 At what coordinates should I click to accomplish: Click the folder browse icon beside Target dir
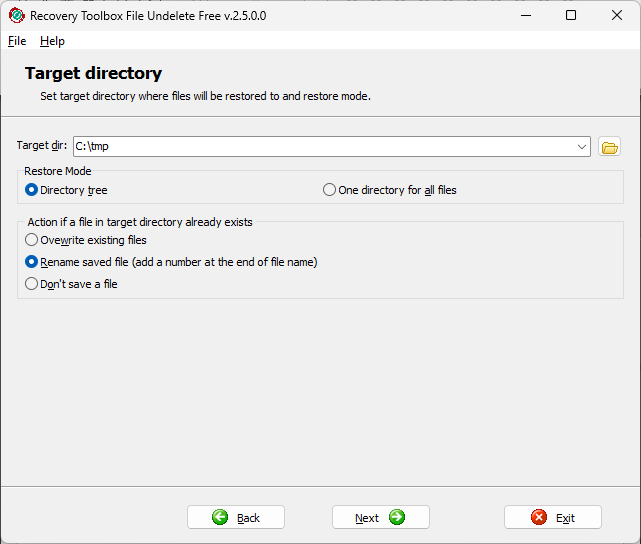click(609, 147)
